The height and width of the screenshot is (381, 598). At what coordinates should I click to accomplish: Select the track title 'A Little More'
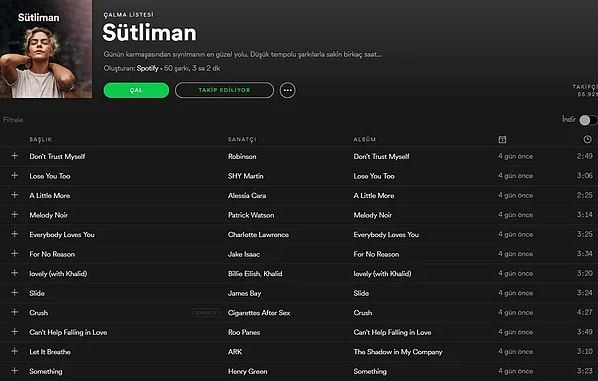click(50, 196)
